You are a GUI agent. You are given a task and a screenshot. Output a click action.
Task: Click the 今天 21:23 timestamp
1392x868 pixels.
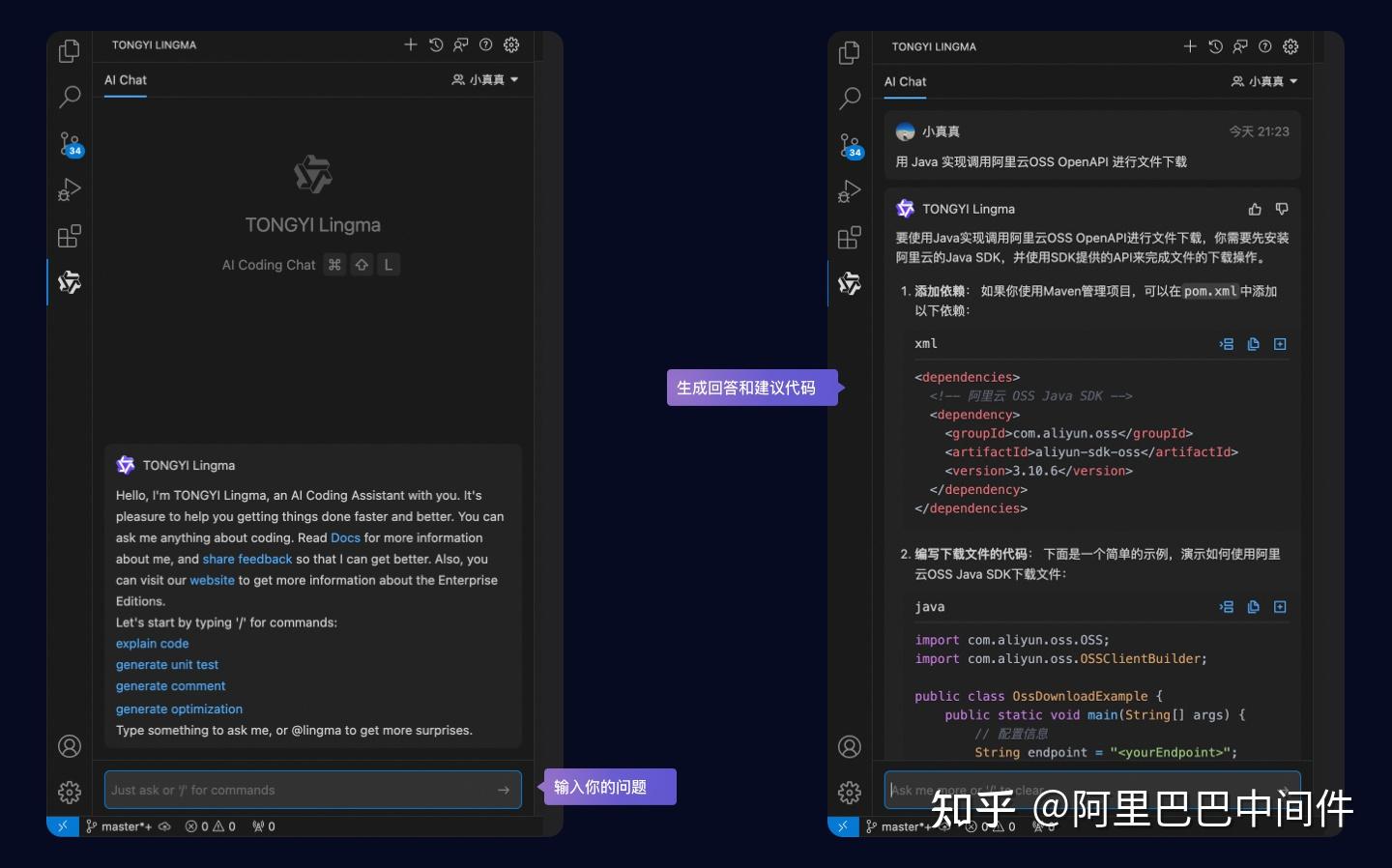coord(1259,131)
